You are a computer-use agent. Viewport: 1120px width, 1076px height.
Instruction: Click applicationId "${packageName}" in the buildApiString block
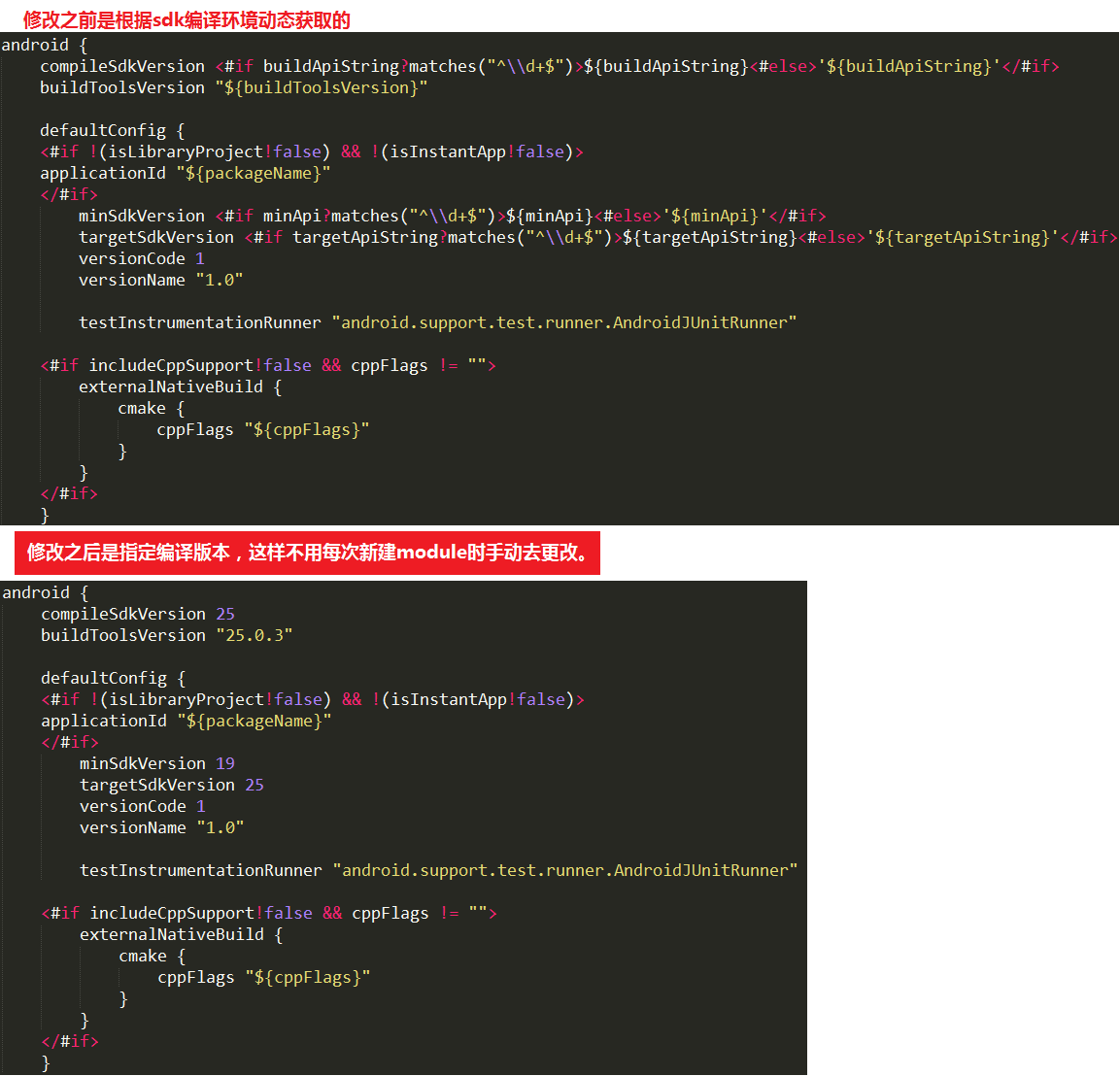click(185, 174)
